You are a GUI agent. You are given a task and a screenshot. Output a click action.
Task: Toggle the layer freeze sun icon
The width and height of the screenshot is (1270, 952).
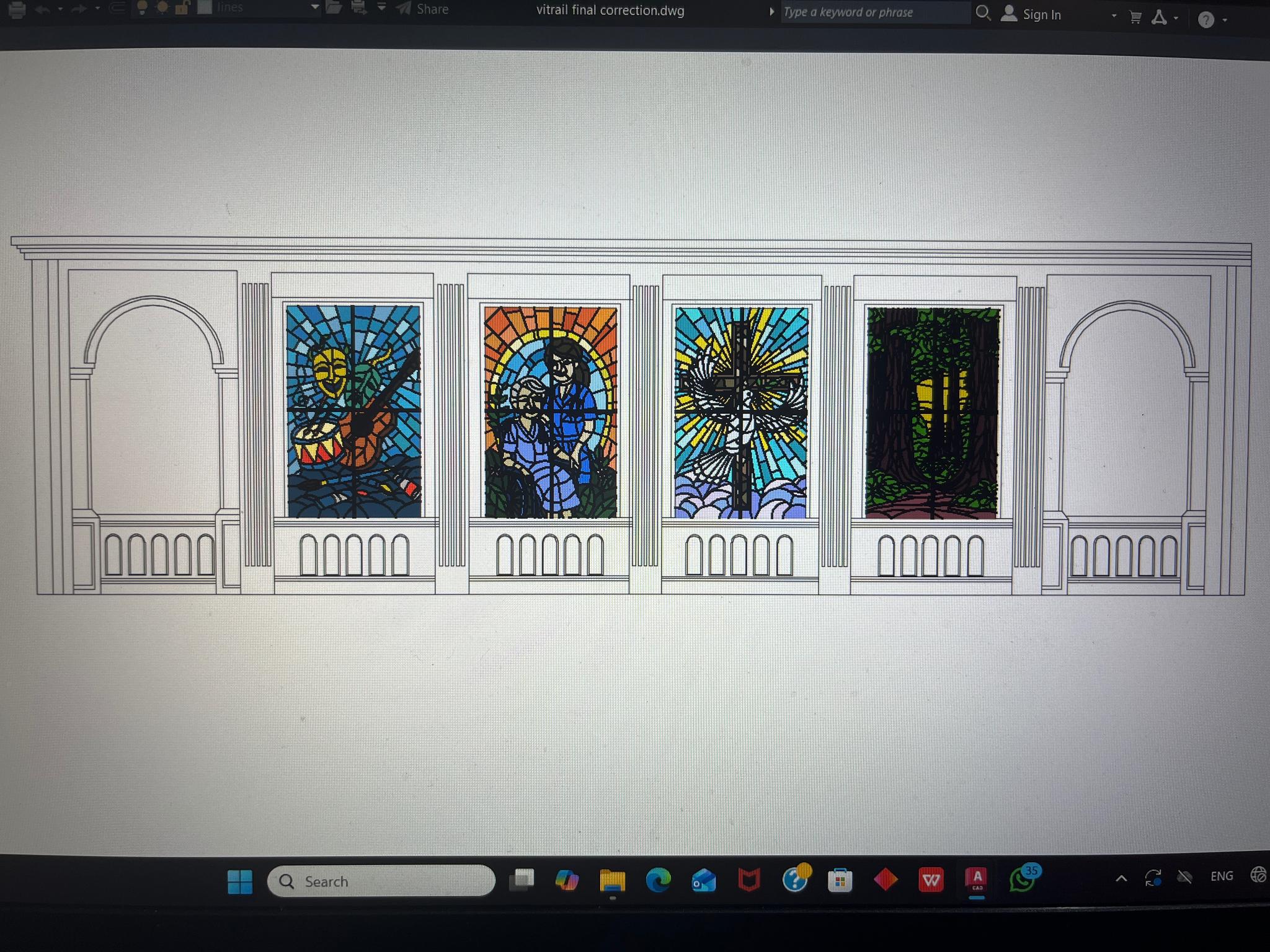pos(162,7)
